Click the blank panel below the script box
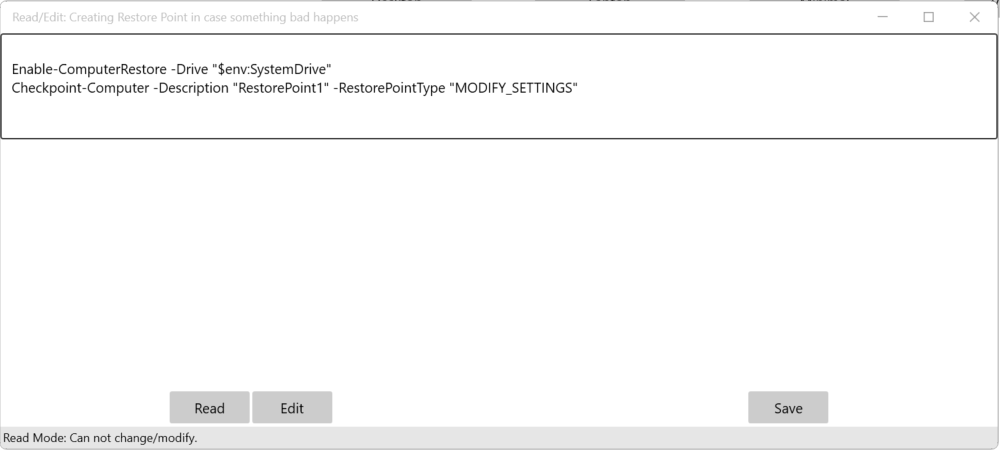 [x=500, y=260]
